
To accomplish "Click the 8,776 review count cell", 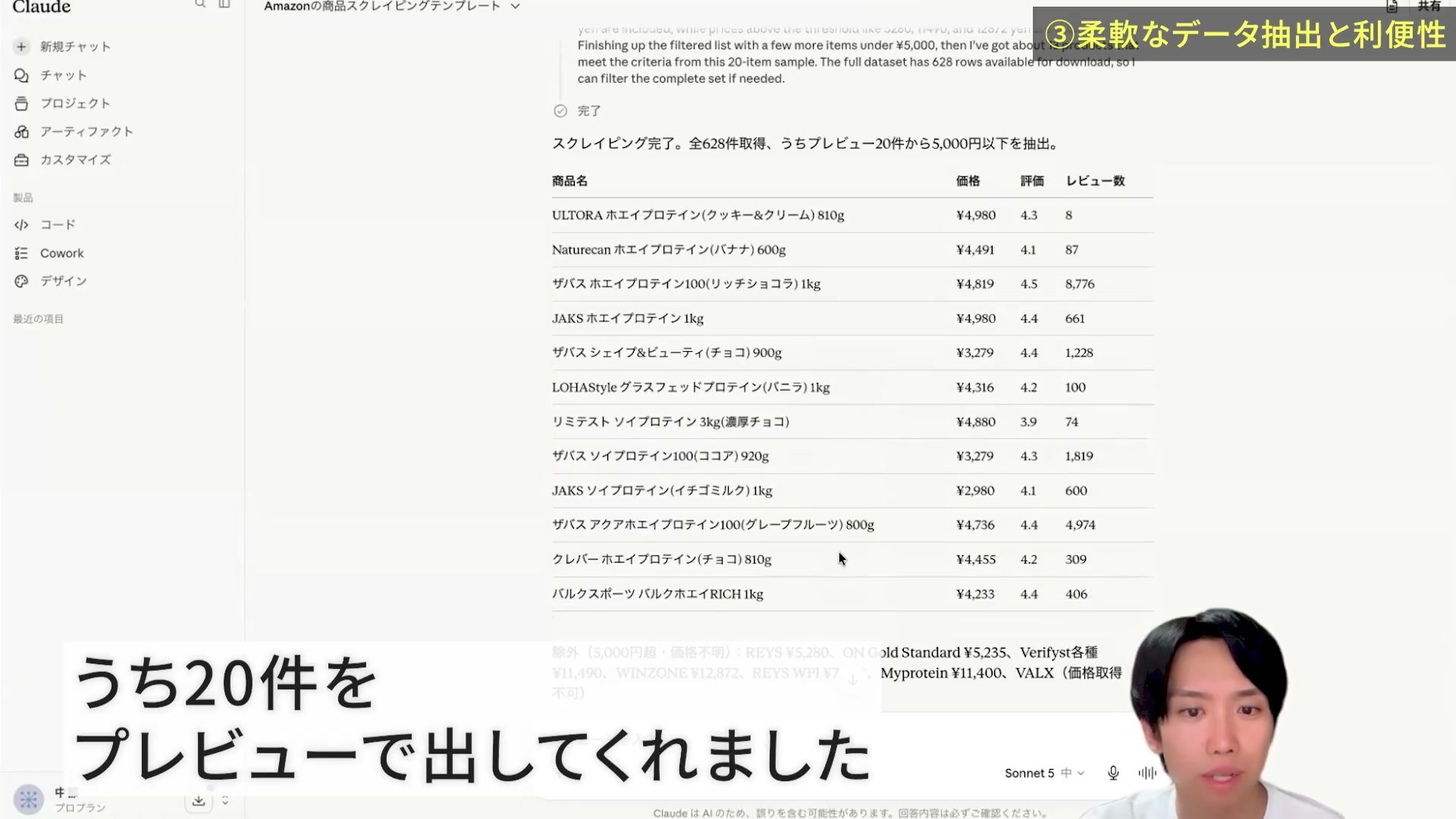I will pos(1080,284).
